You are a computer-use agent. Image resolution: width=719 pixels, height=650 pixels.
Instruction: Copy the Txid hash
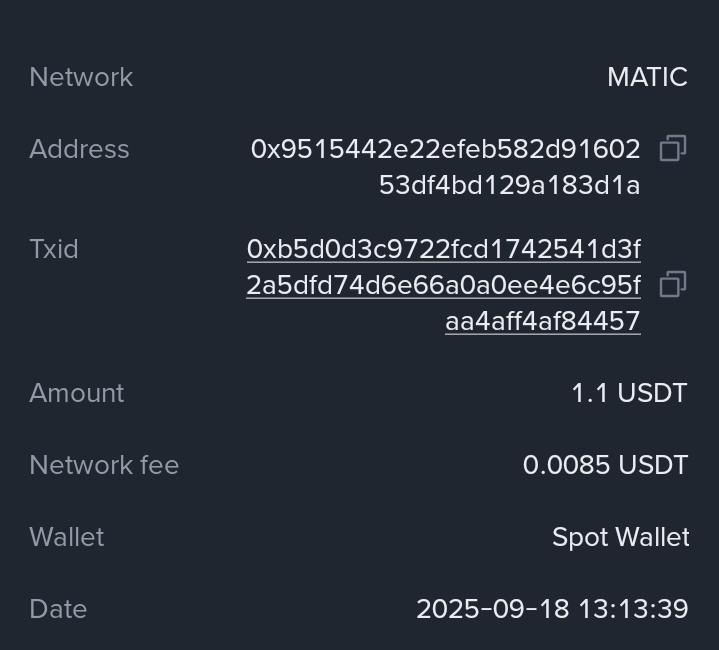click(x=673, y=285)
